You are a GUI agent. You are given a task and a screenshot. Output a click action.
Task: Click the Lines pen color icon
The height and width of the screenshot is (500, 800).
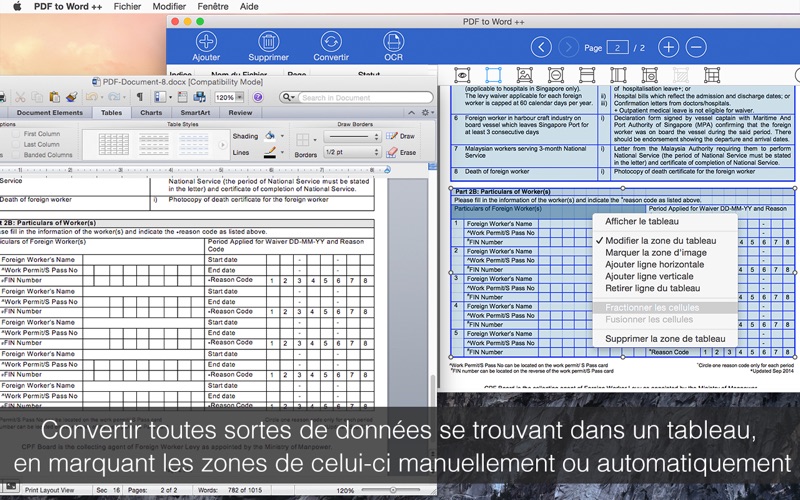pyautogui.click(x=270, y=153)
